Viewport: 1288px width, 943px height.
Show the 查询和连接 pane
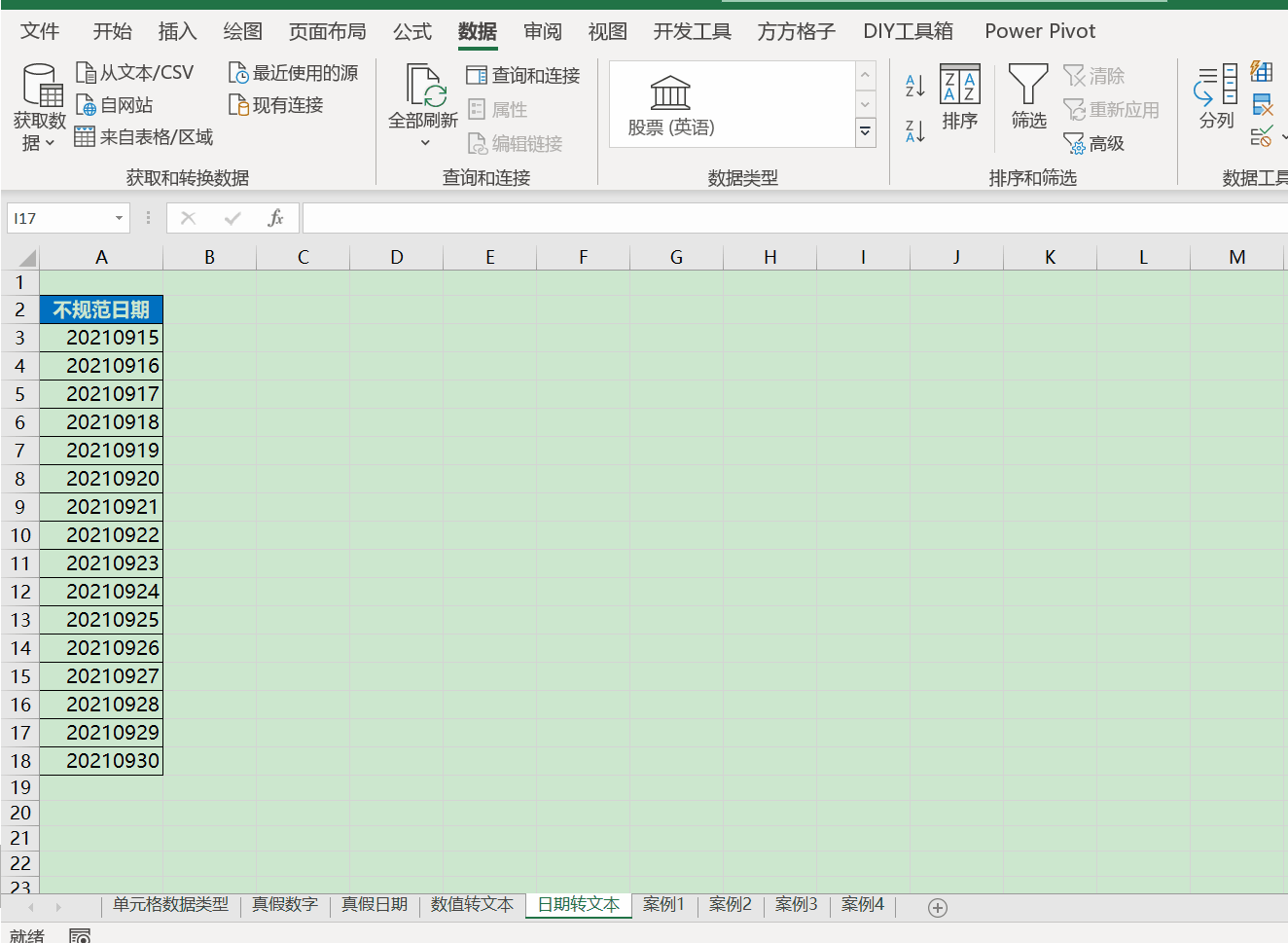point(523,75)
